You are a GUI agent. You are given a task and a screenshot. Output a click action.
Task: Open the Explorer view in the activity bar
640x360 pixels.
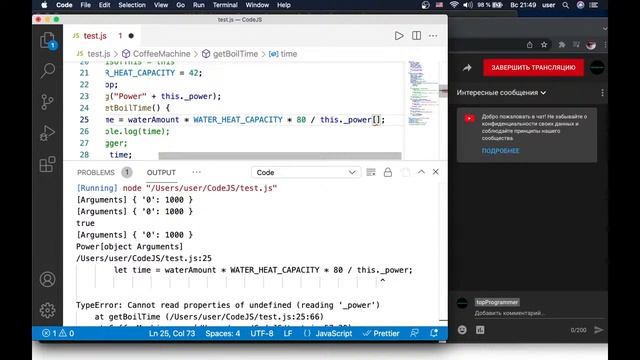(x=47, y=41)
